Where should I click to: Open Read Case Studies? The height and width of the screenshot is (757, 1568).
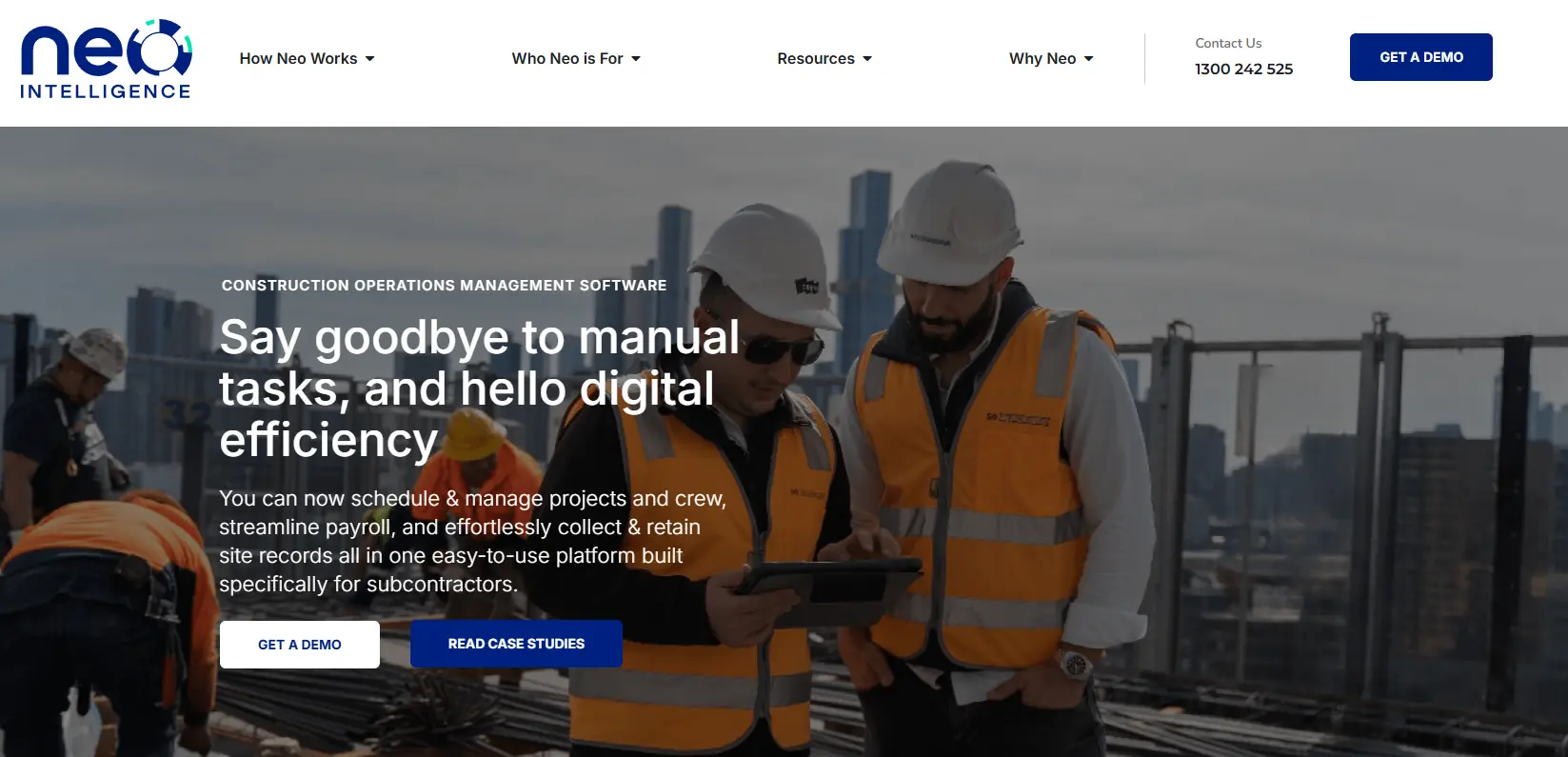tap(516, 644)
